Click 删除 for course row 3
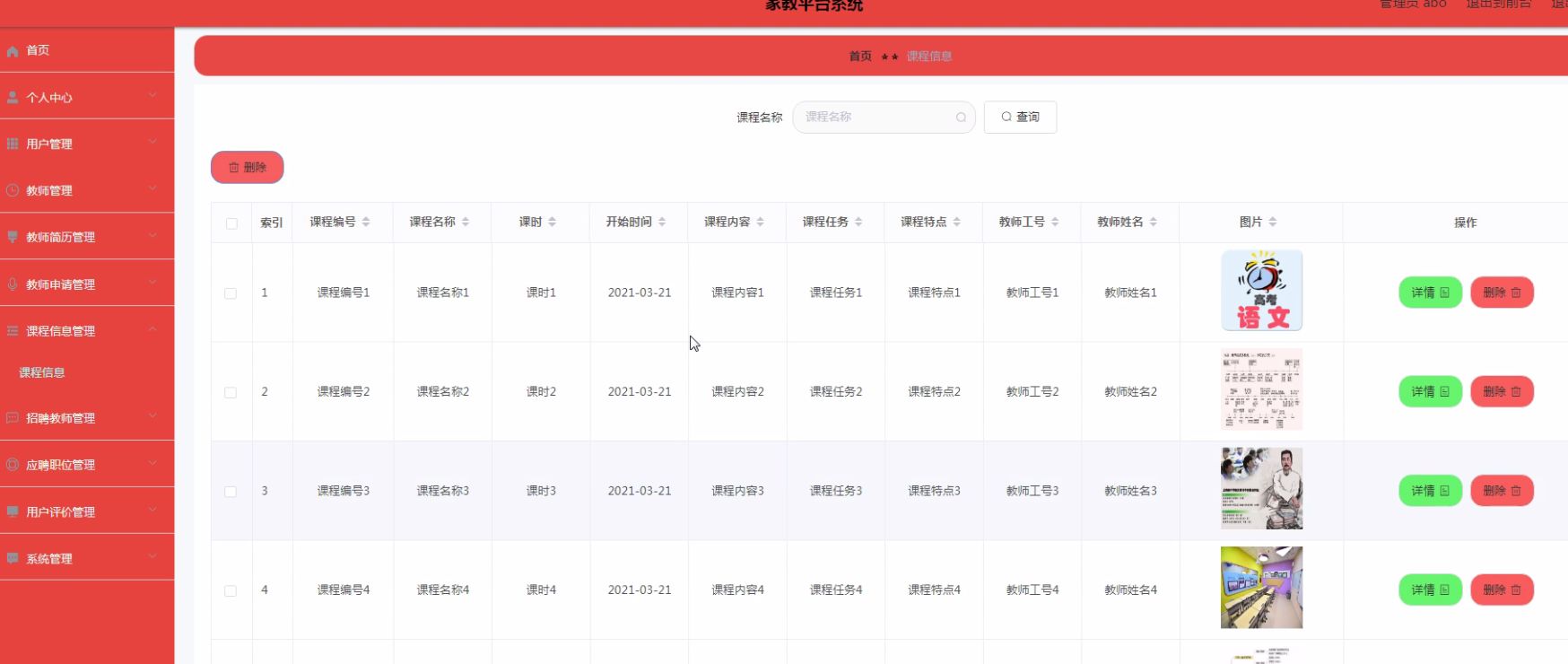 point(1503,491)
